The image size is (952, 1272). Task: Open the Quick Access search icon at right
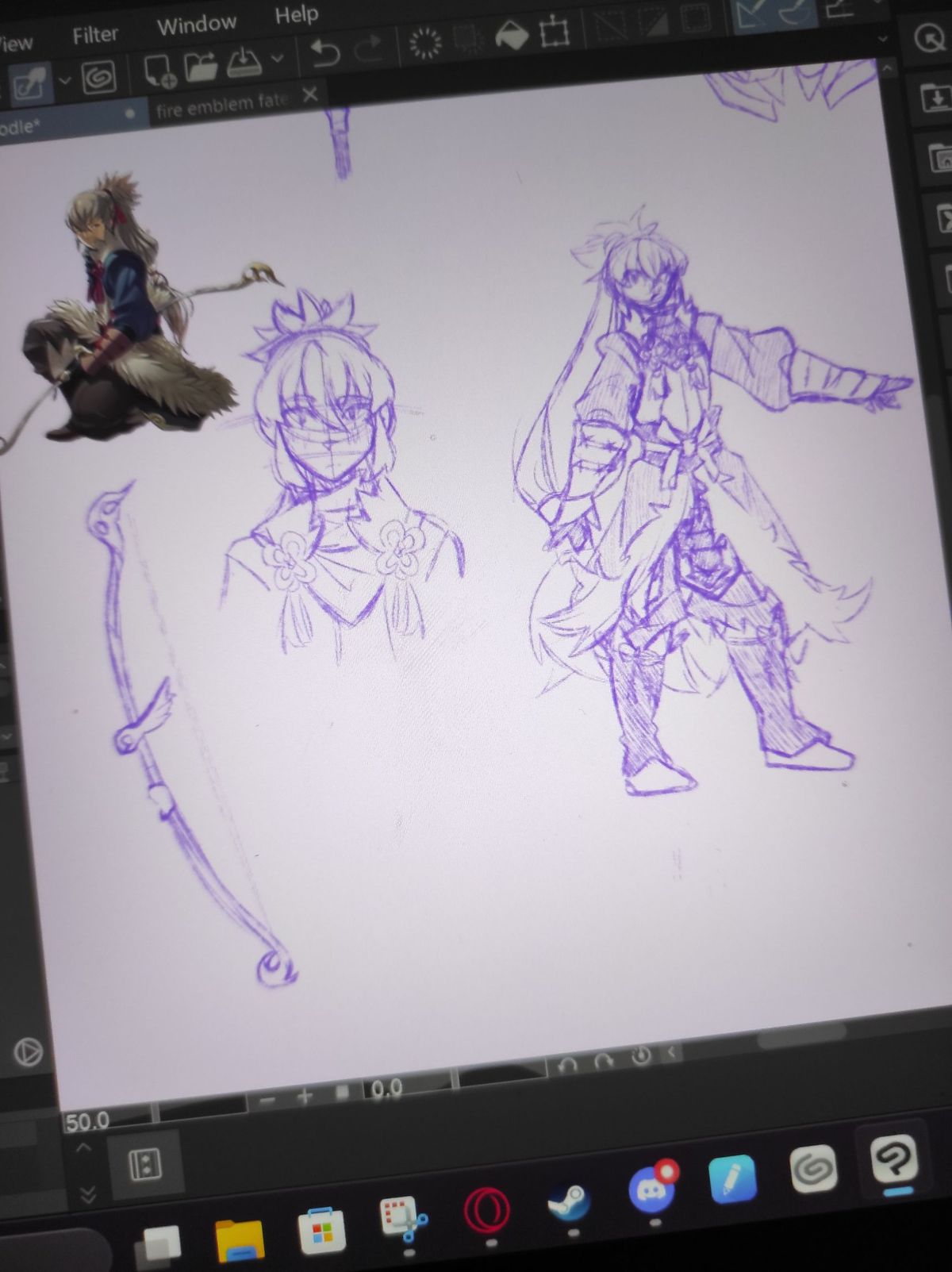pyautogui.click(x=929, y=38)
